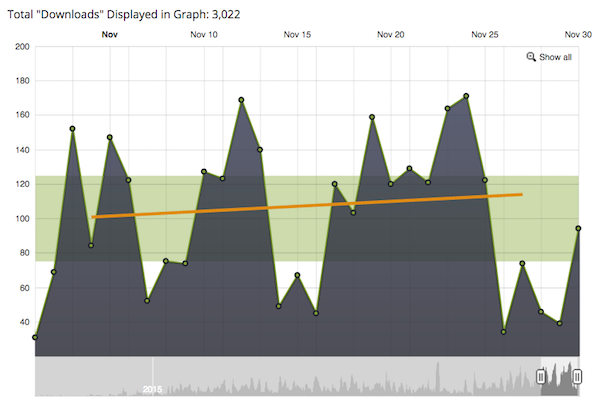Click the last data point on Nov 30

[x=579, y=228]
